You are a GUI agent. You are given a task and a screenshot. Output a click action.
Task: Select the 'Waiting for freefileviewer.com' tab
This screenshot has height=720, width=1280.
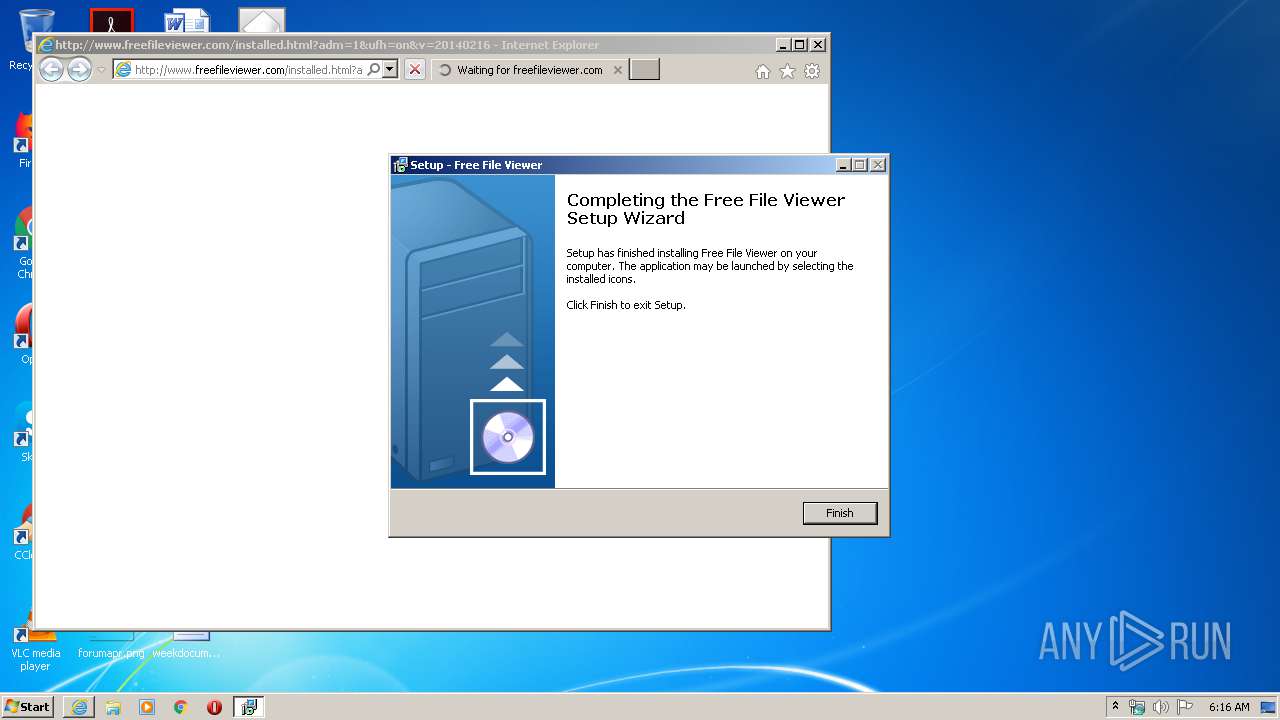click(x=530, y=70)
